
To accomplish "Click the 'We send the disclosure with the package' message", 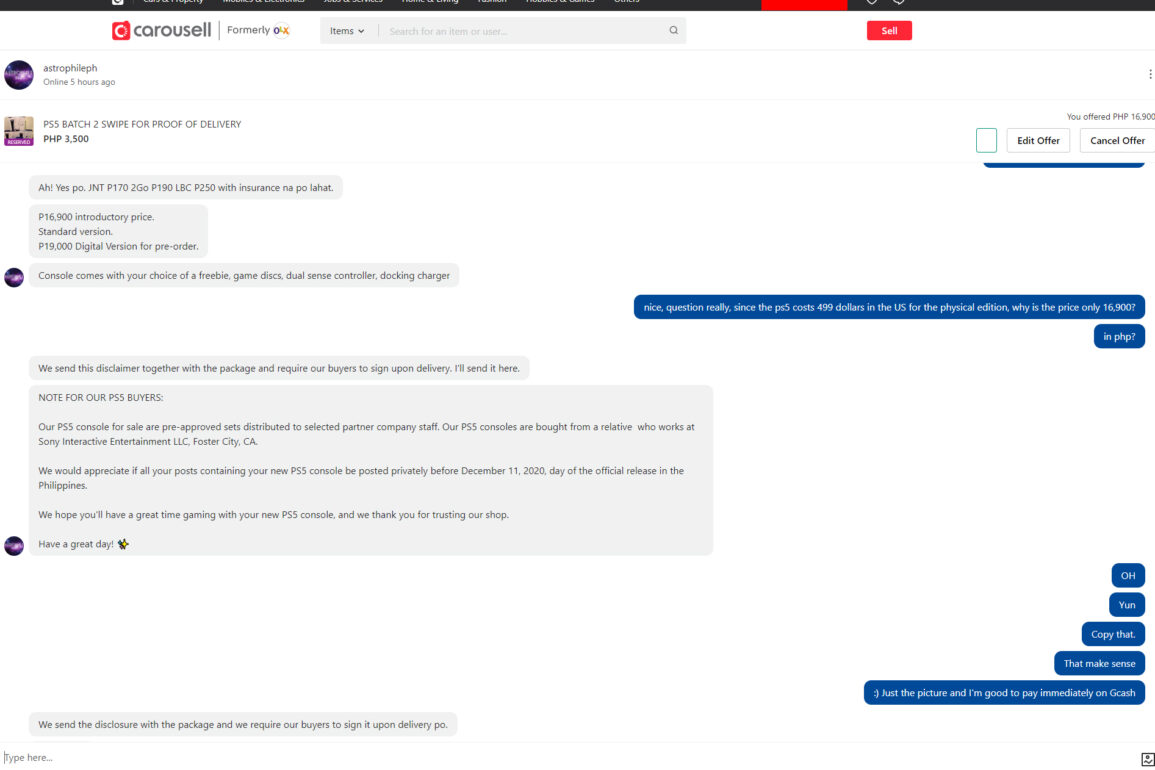I will coord(243,724).
